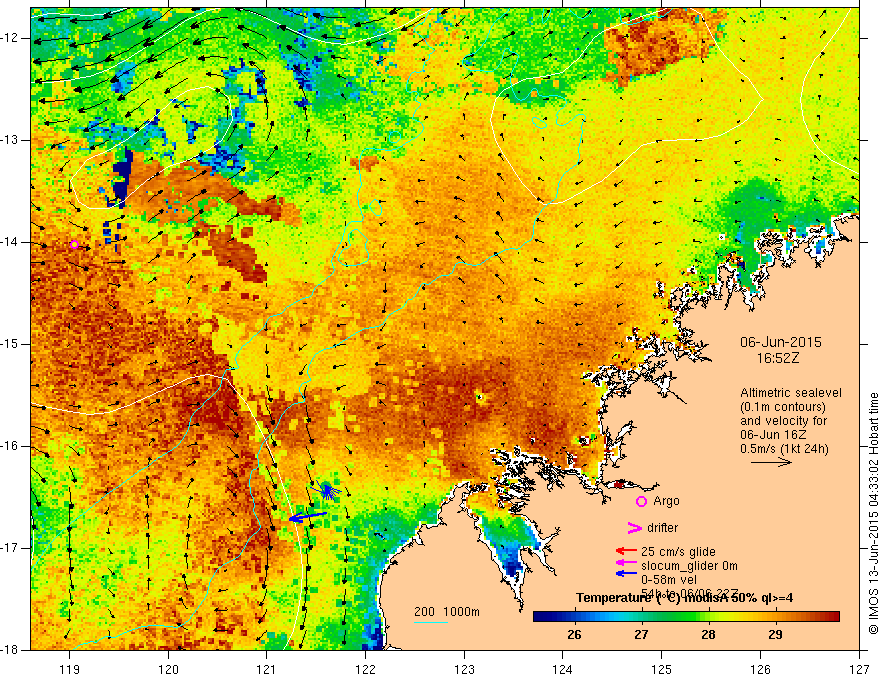
Task: Click latitude label -12 on left axis
Action: pyautogui.click(x=11, y=38)
